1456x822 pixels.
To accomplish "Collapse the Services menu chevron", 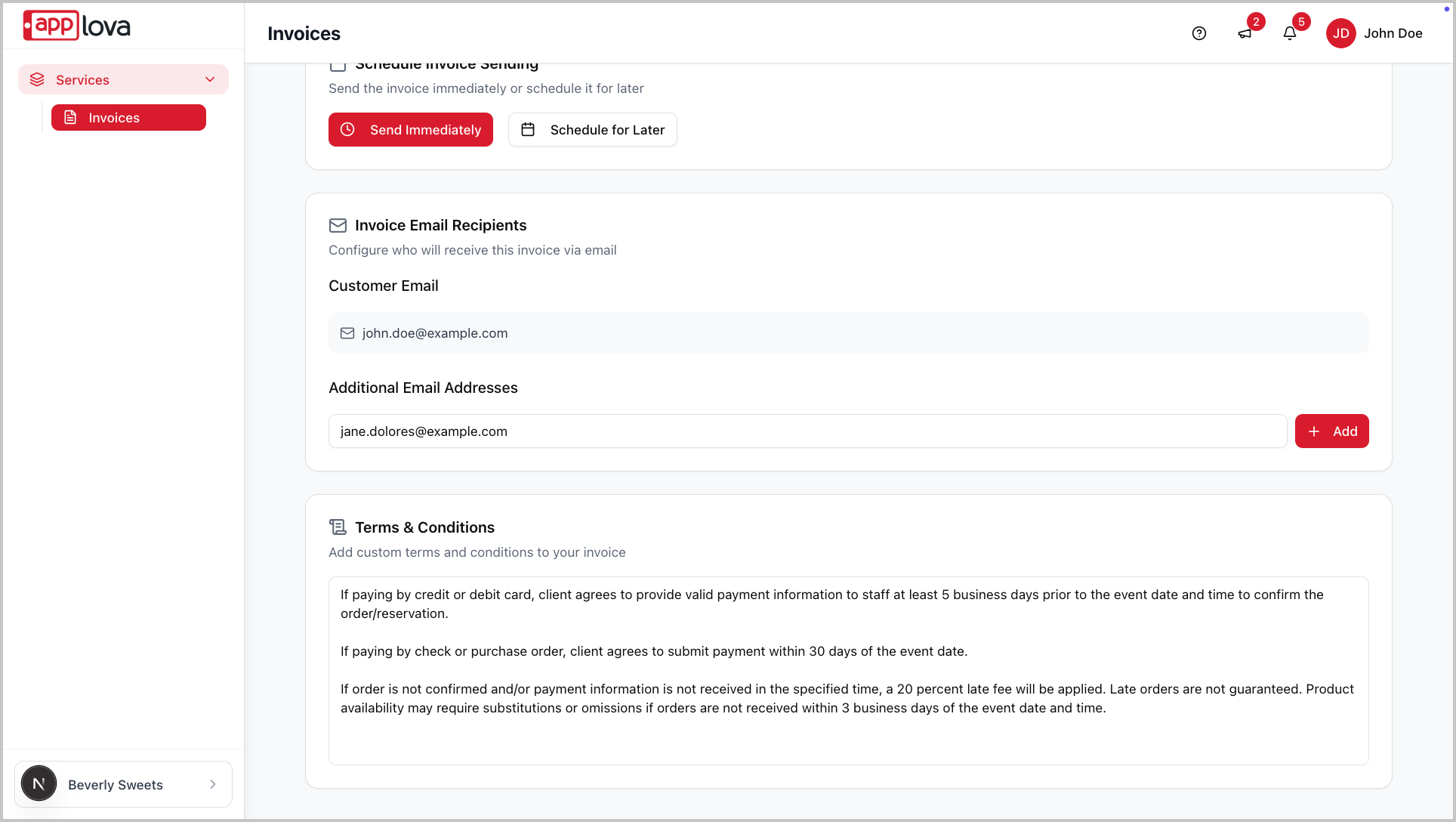I will 210,79.
